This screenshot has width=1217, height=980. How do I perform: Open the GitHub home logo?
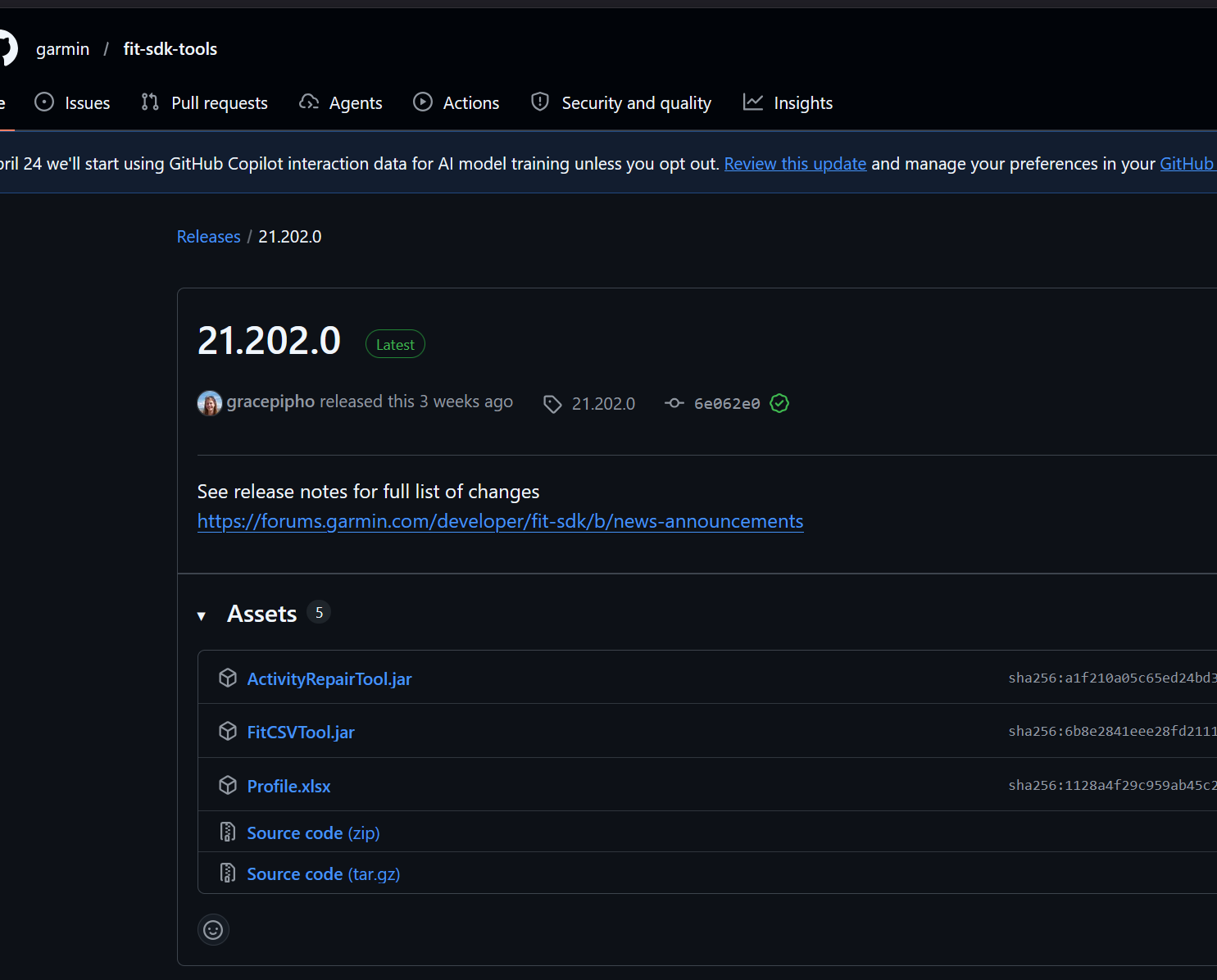[x=7, y=48]
